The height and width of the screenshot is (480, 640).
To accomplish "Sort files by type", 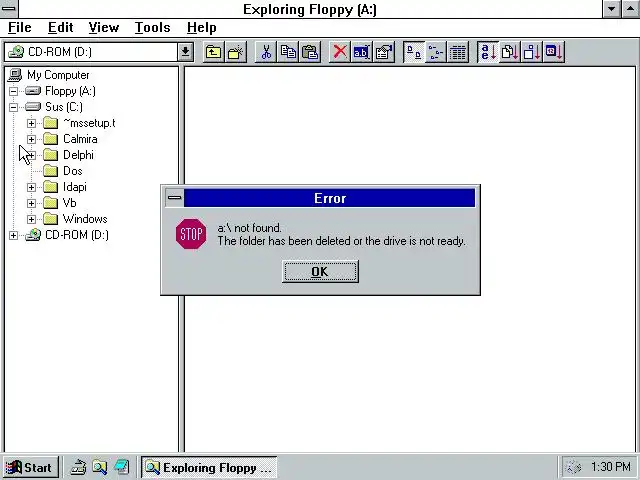I will [510, 52].
